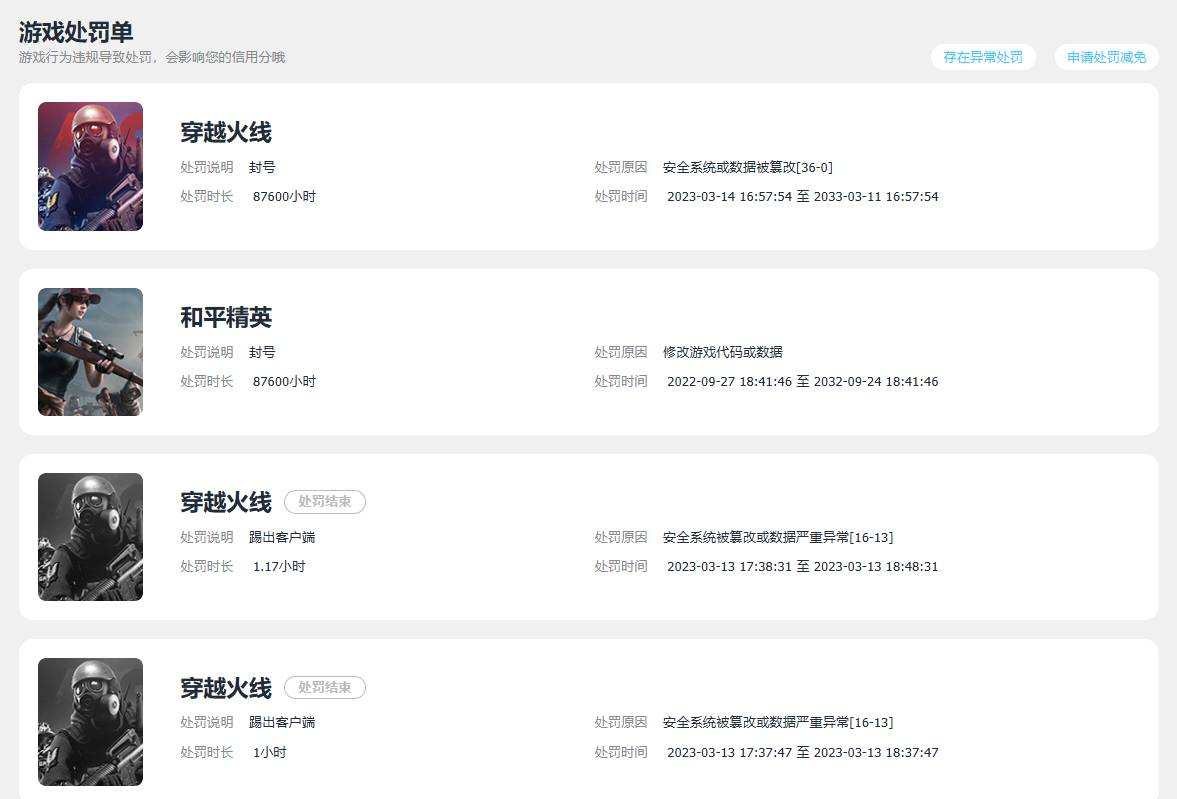
Task: Click the 处罚结束 badge on the 1.17小时 card
Action: (x=325, y=502)
